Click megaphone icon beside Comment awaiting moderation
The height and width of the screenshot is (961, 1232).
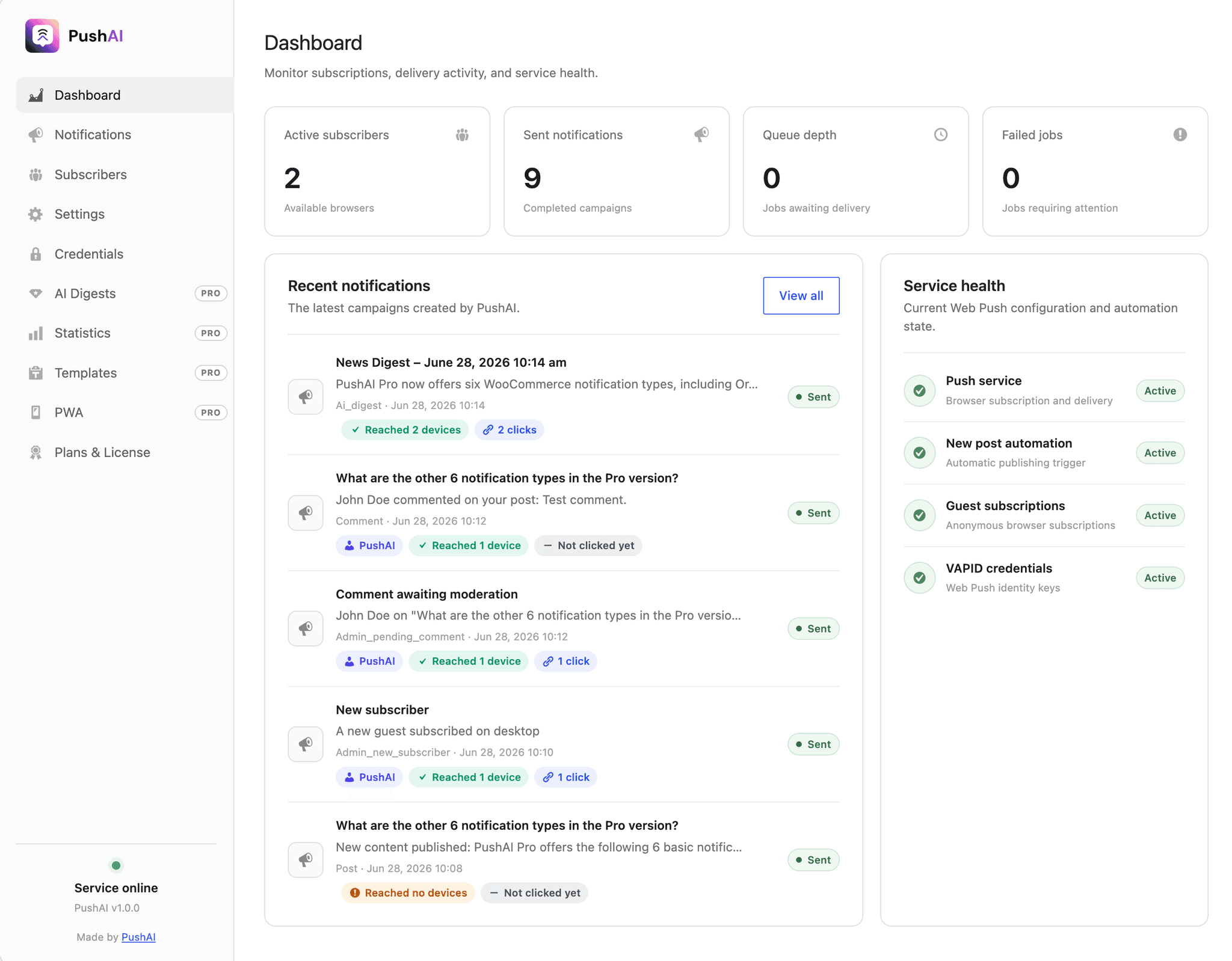(306, 628)
